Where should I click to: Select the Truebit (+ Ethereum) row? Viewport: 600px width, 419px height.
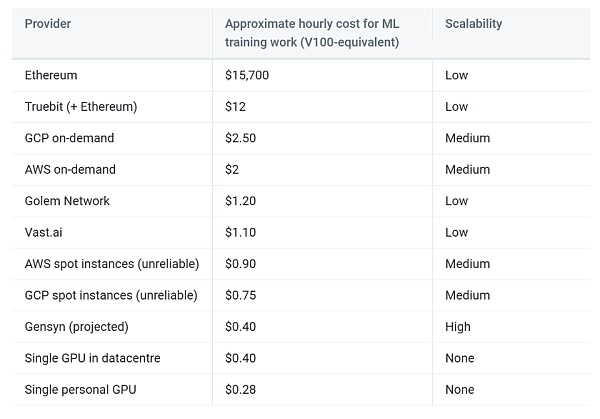(x=81, y=107)
